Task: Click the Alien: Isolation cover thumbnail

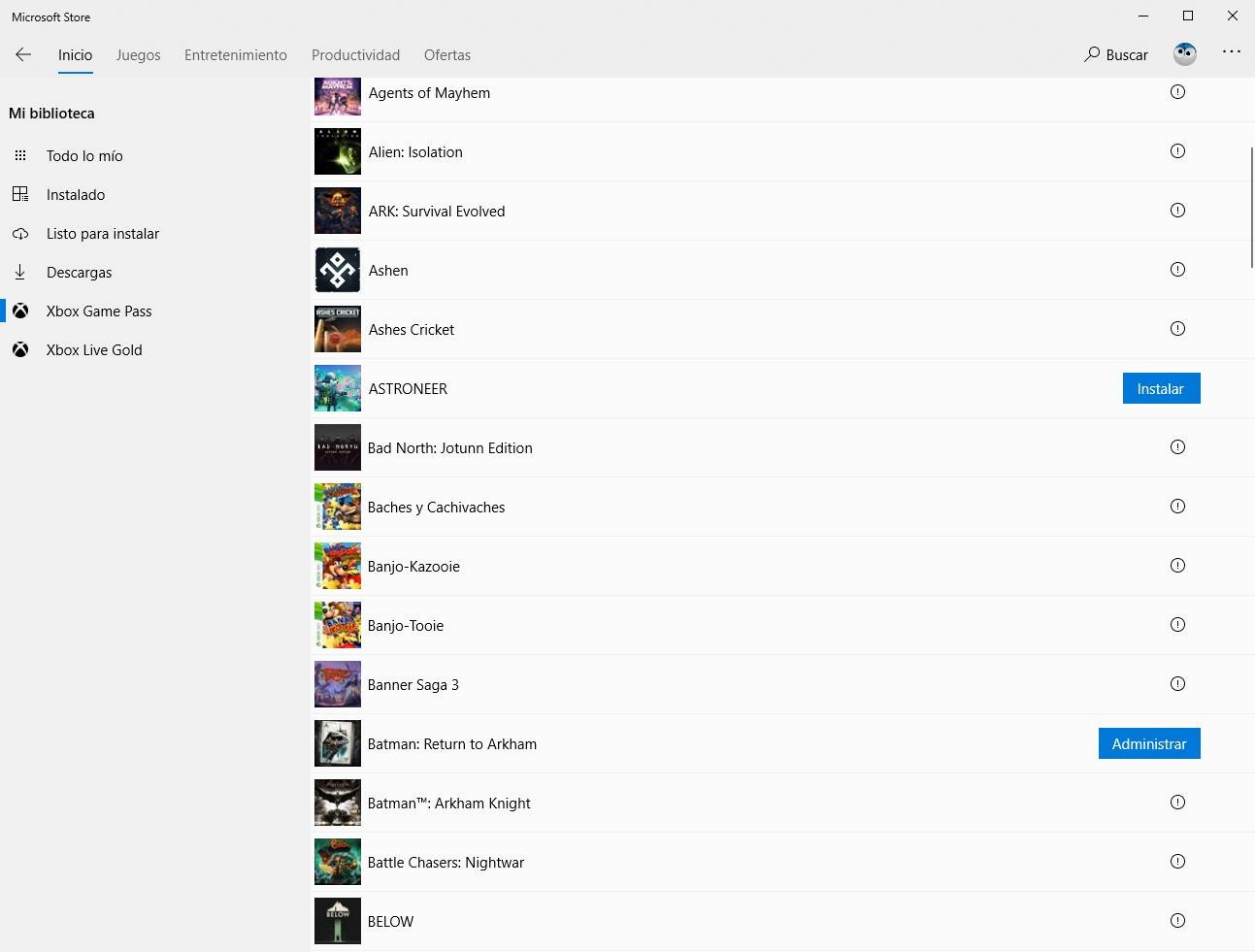Action: coord(338,151)
